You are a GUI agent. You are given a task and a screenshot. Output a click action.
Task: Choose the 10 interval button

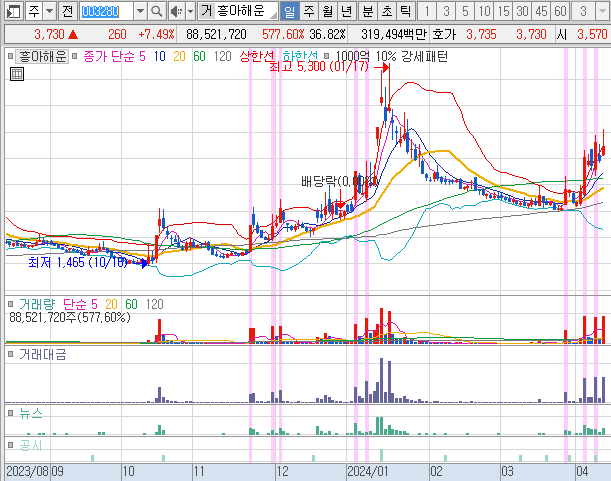click(x=484, y=11)
